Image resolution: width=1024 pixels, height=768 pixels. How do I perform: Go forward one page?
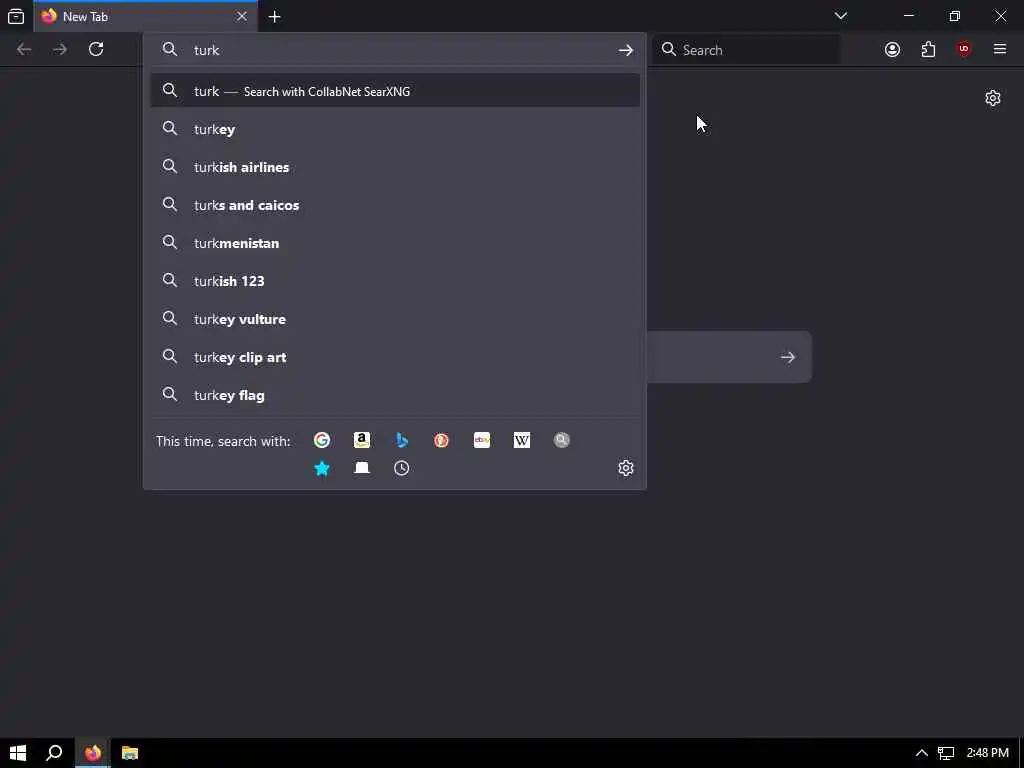[60, 50]
